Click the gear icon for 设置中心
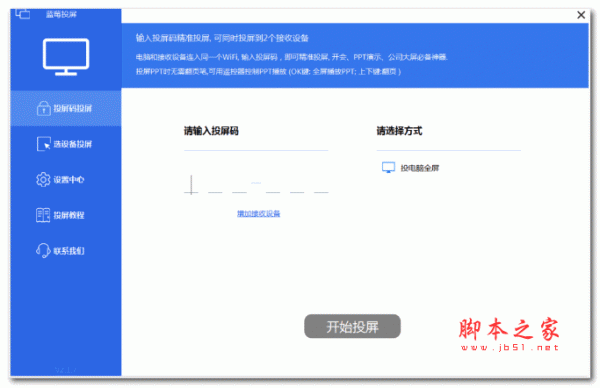This screenshot has height=388, width=600. [x=43, y=179]
